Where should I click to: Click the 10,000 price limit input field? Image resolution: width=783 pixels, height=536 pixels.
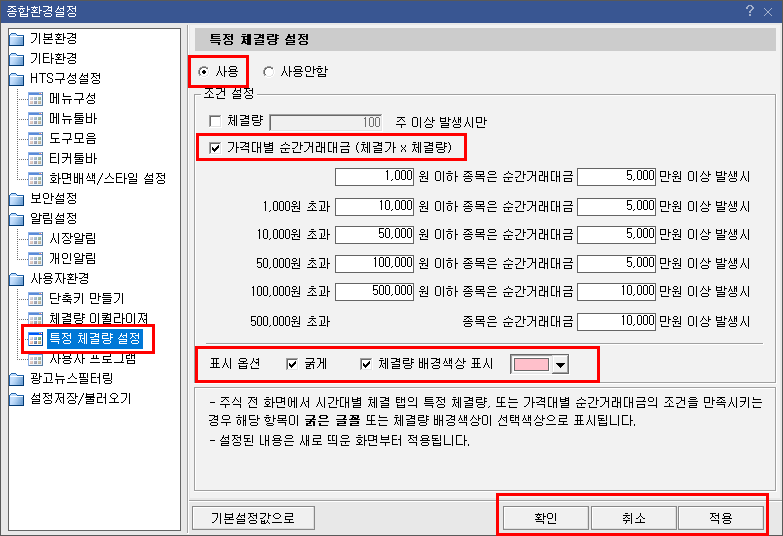coord(375,206)
